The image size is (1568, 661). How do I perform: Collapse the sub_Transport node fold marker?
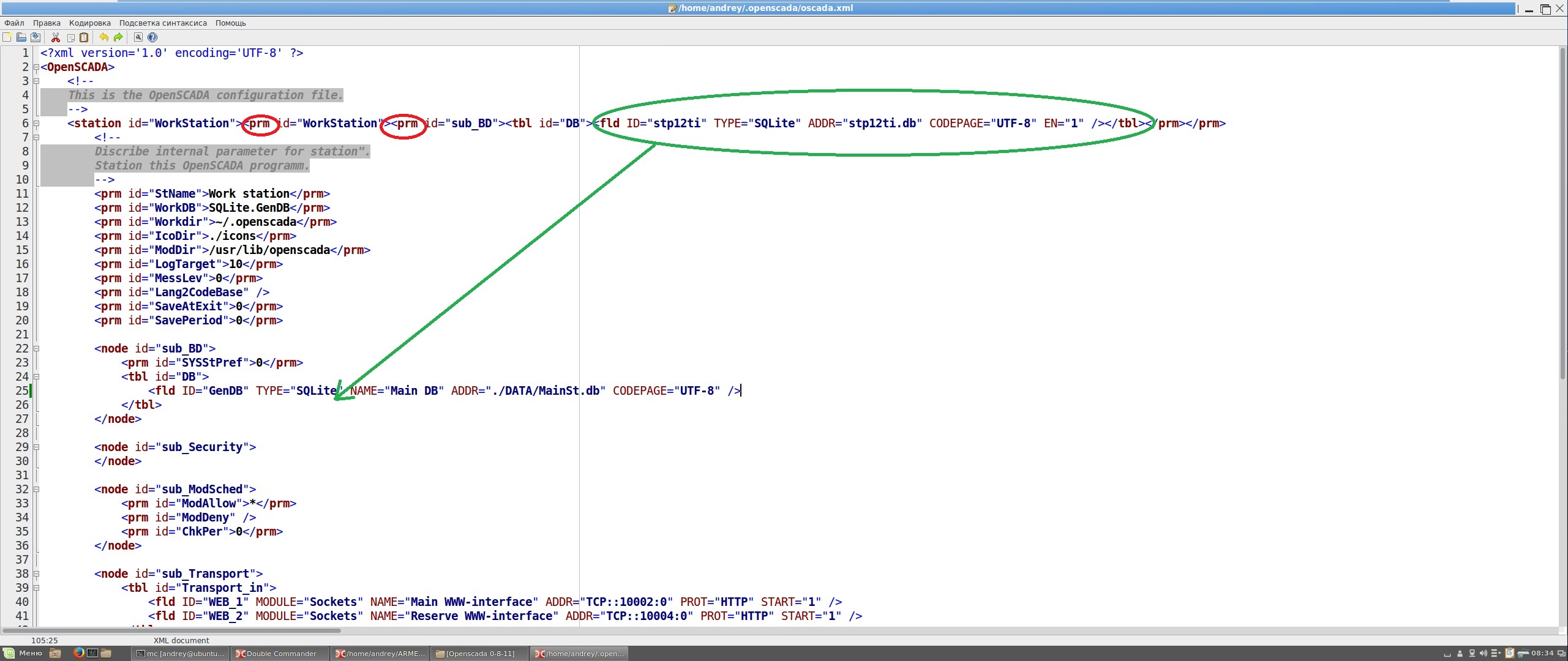click(x=36, y=574)
